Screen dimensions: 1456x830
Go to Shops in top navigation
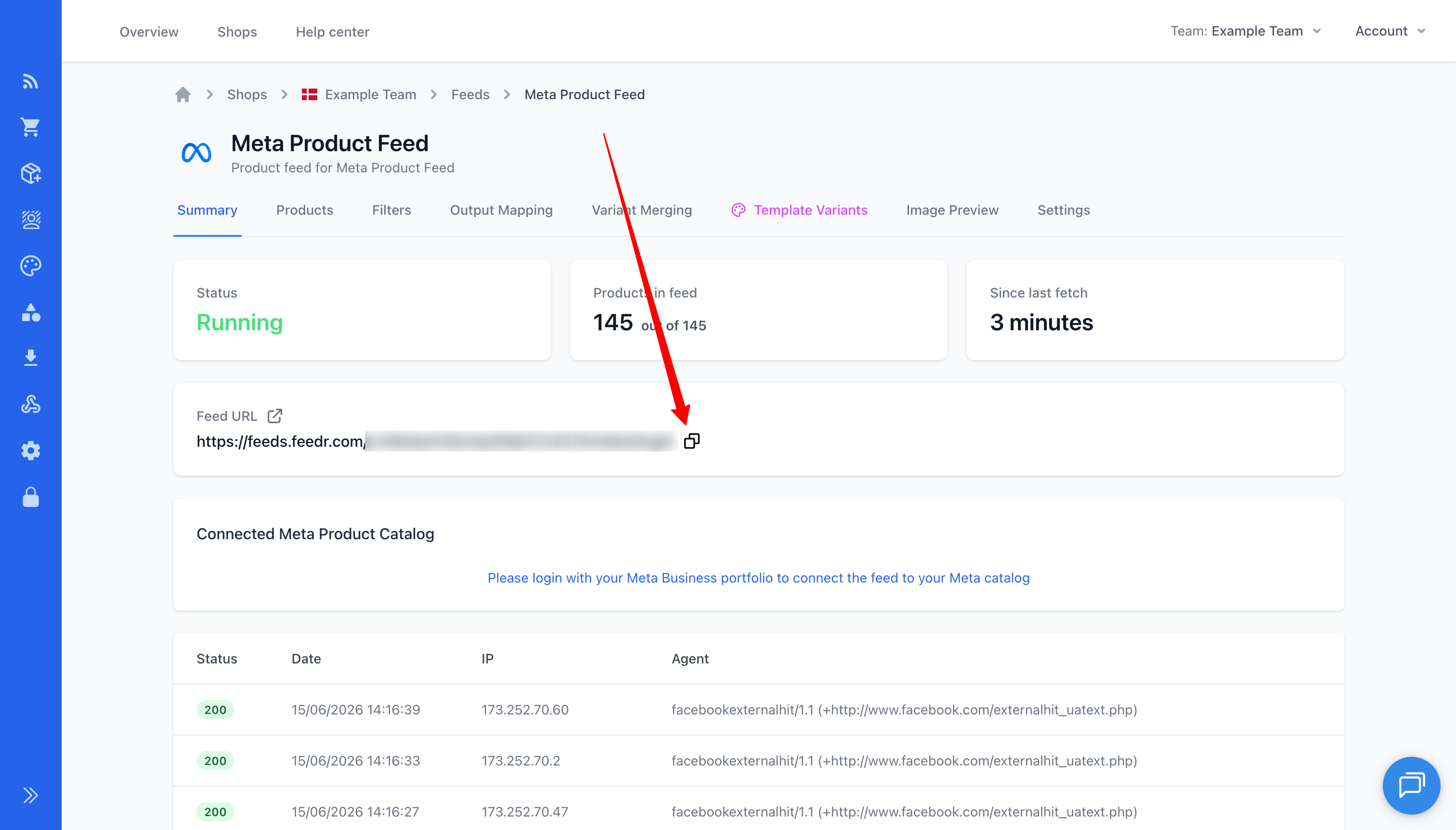(x=236, y=31)
